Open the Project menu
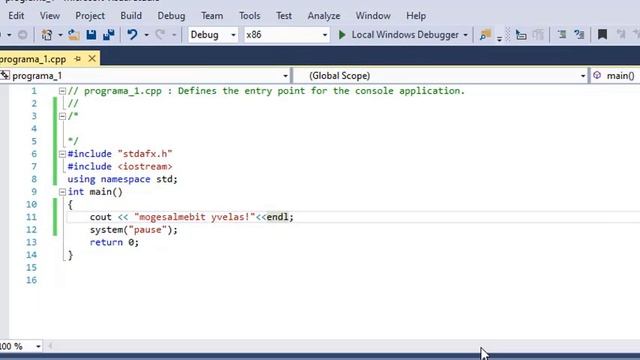 [90, 16]
